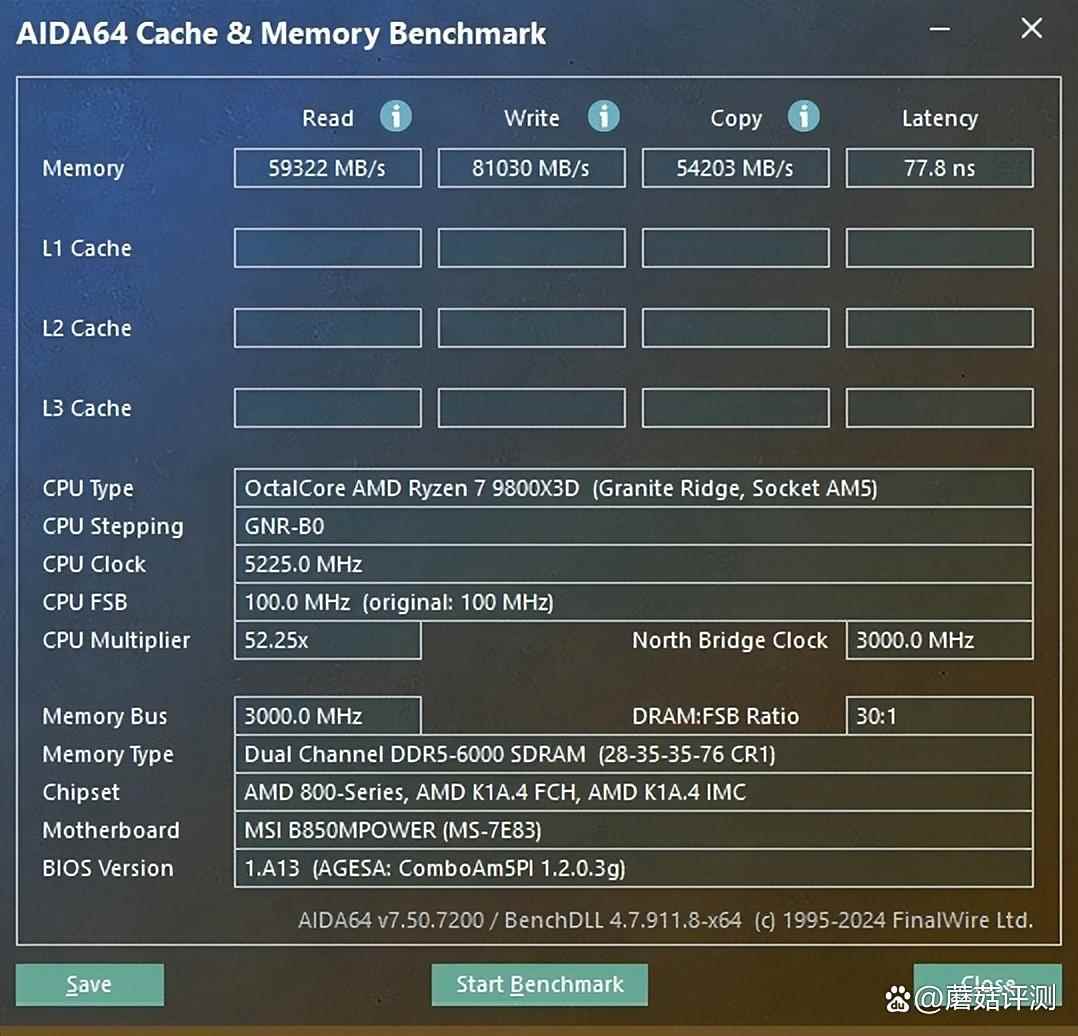The height and width of the screenshot is (1036, 1078).
Task: Click the info icon next to Read
Action: [396, 116]
